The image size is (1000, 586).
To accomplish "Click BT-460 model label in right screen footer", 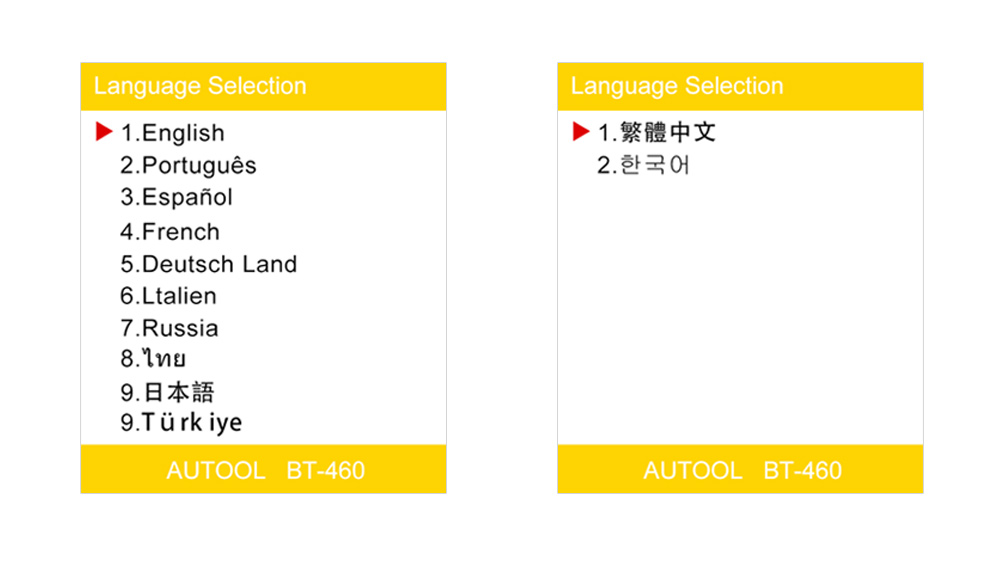I will click(803, 470).
